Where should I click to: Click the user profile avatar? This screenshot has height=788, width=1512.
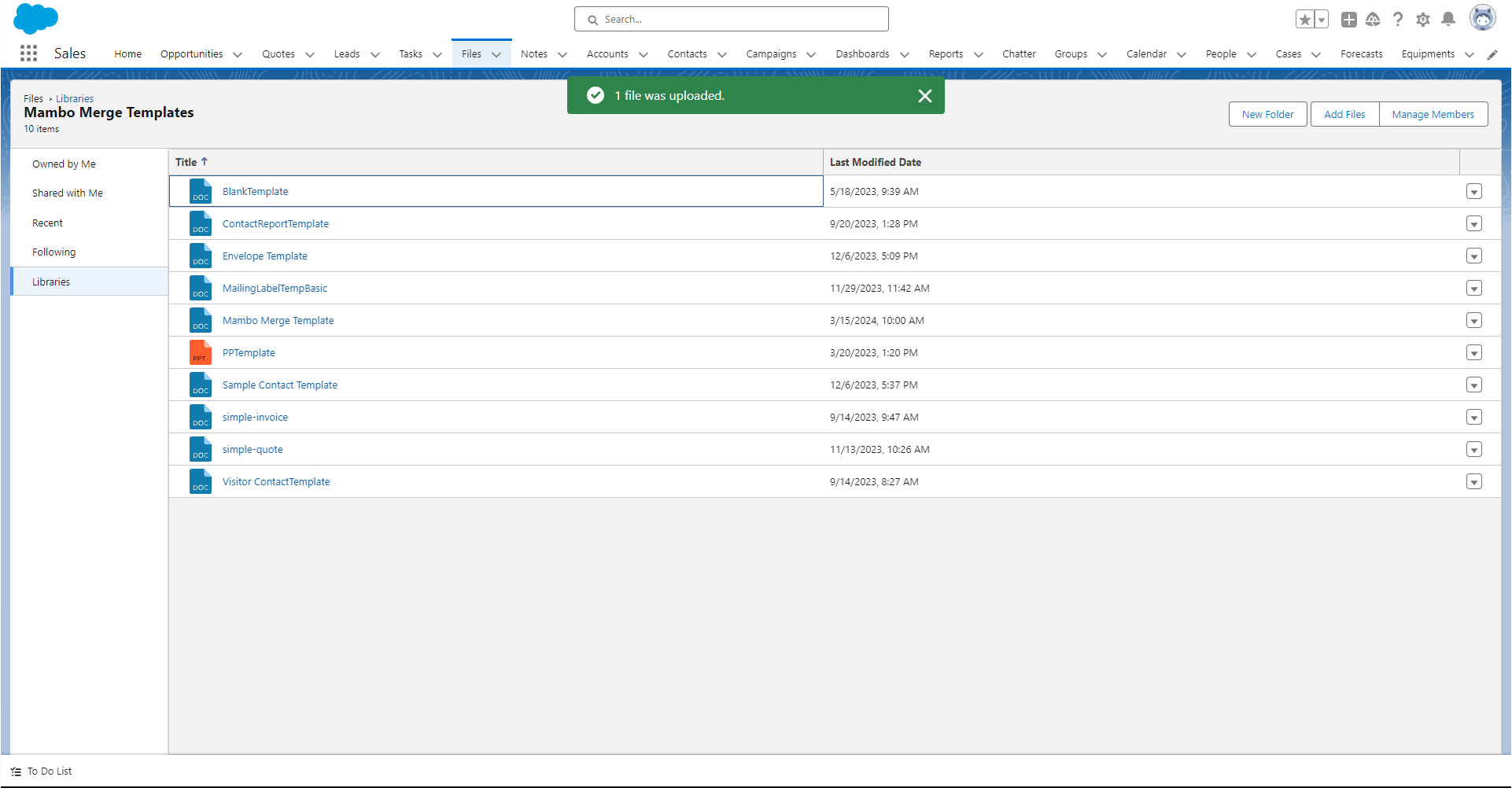click(1482, 18)
